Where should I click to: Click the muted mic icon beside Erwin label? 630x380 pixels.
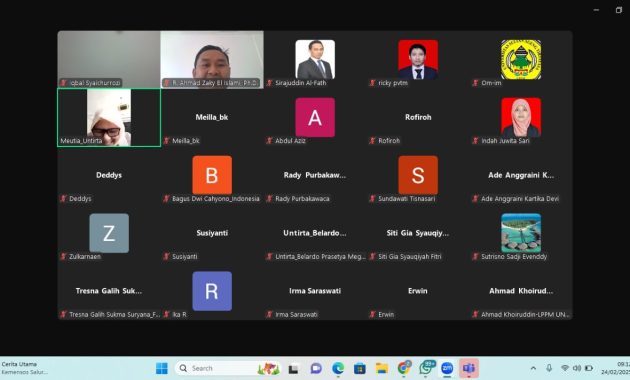pos(372,315)
